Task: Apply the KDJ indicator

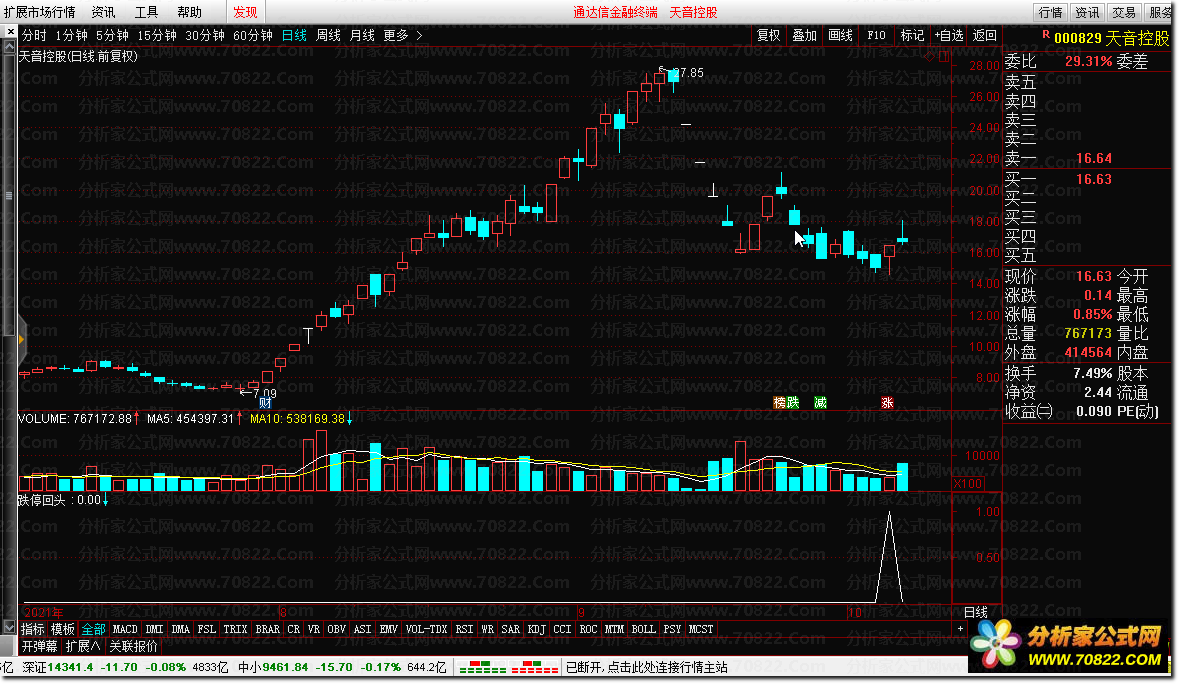Action: (537, 629)
